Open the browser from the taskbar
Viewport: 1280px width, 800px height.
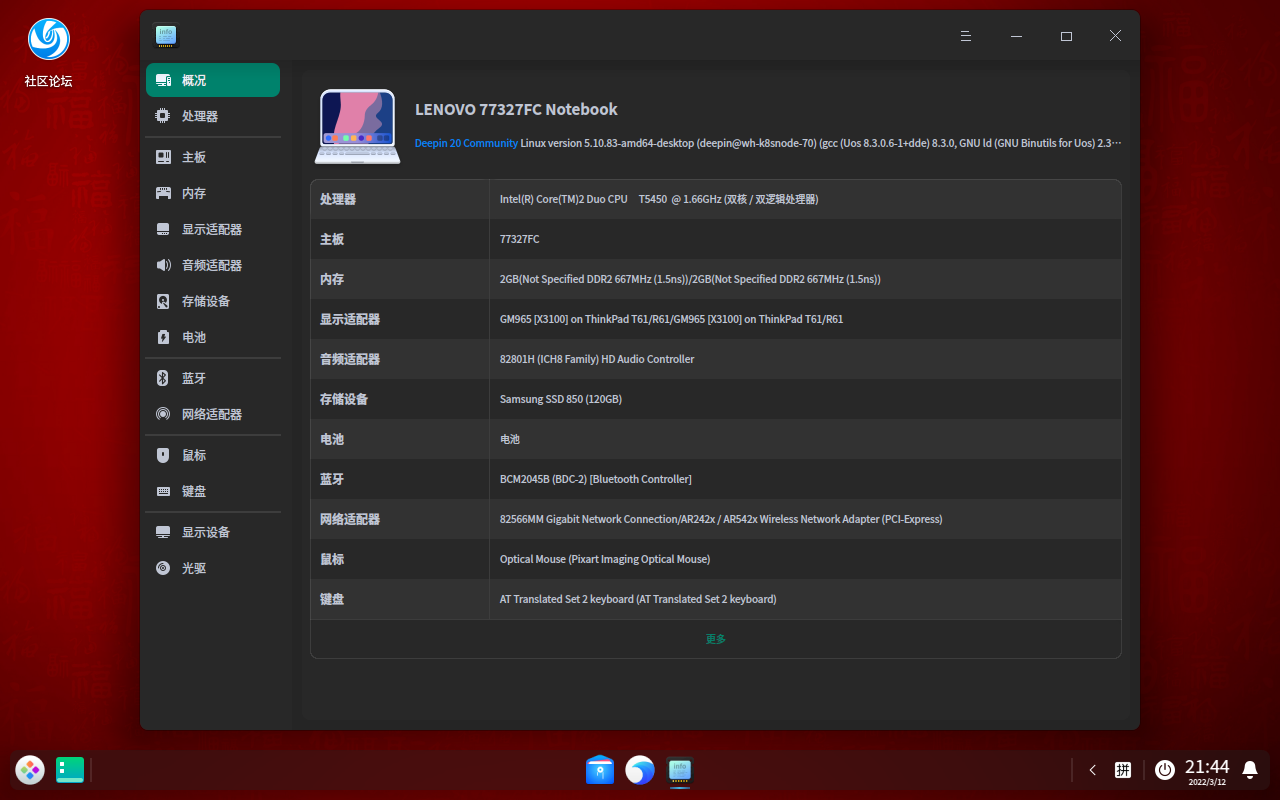(x=640, y=770)
